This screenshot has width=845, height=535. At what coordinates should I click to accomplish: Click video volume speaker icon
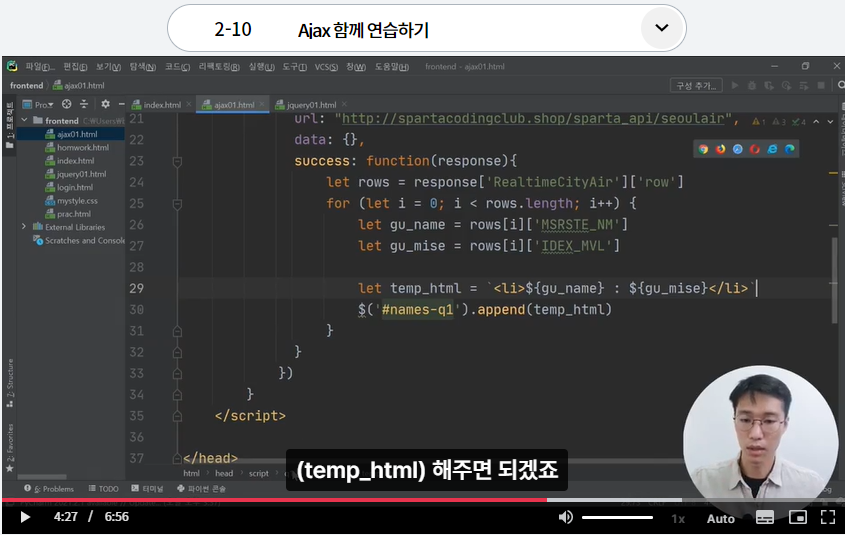click(565, 517)
